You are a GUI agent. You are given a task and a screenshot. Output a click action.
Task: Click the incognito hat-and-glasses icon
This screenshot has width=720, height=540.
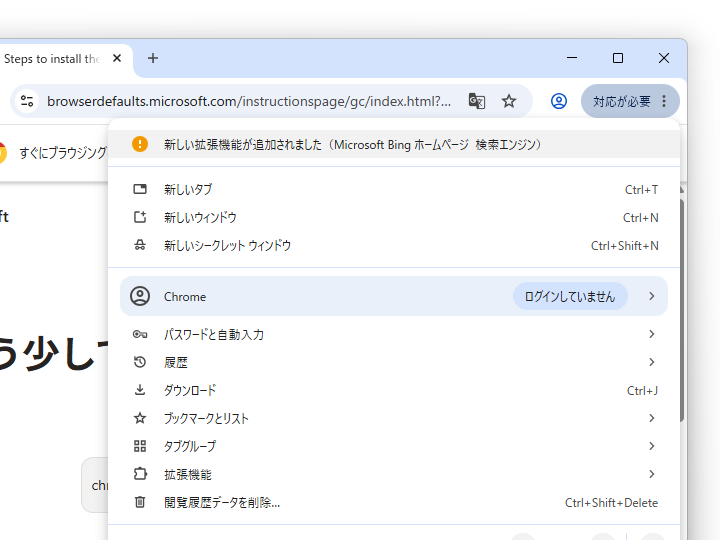click(140, 245)
